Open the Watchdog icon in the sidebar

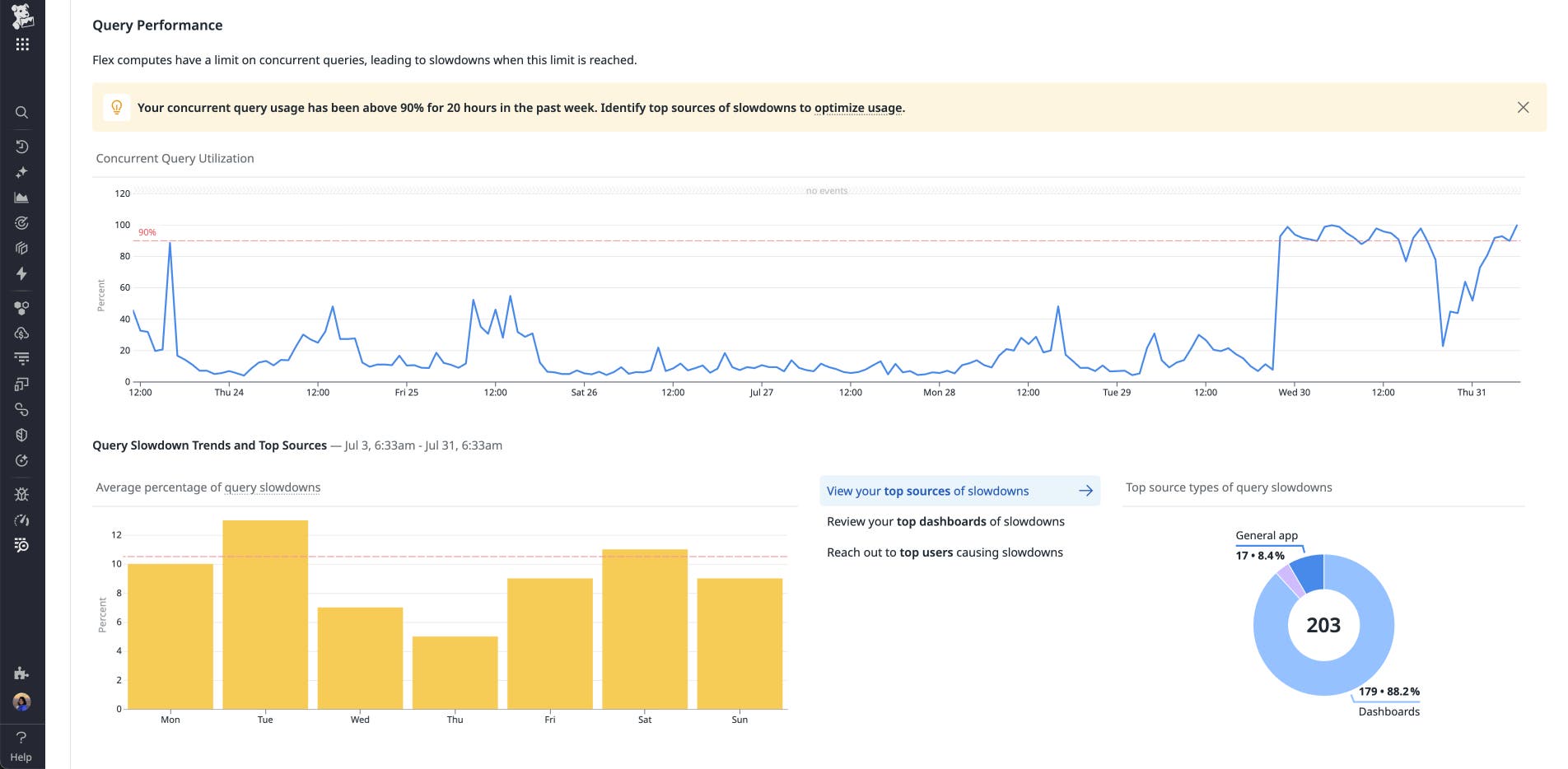(22, 223)
